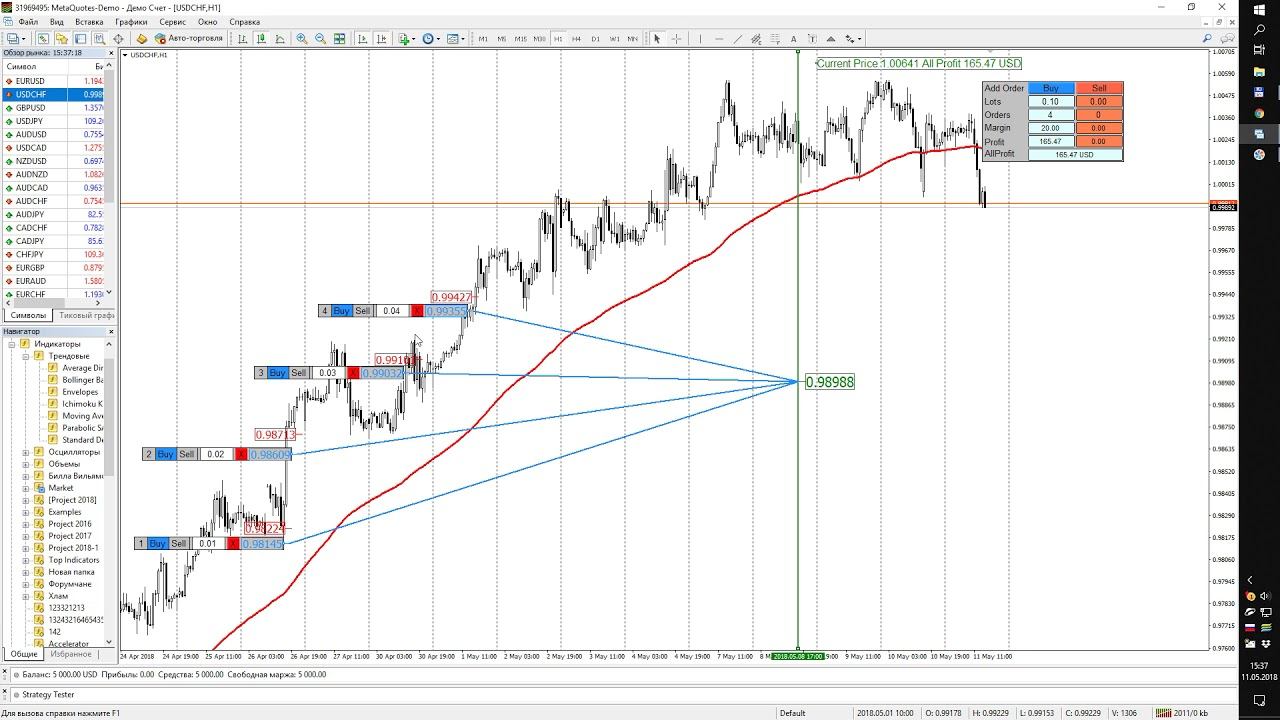The width and height of the screenshot is (1280, 720).
Task: Switch chart to line chart mode
Action: (x=281, y=39)
